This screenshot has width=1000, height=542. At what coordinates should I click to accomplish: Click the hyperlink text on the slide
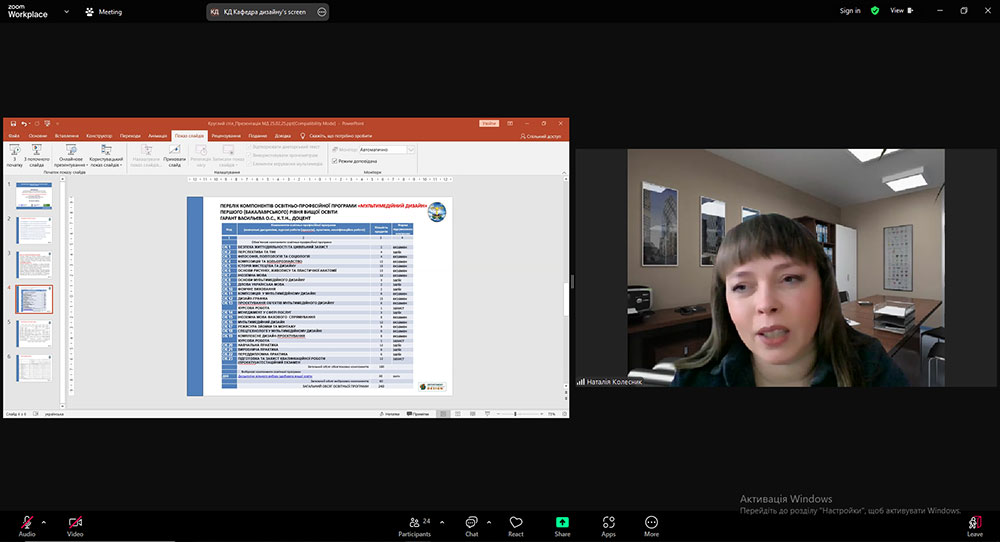(275, 376)
